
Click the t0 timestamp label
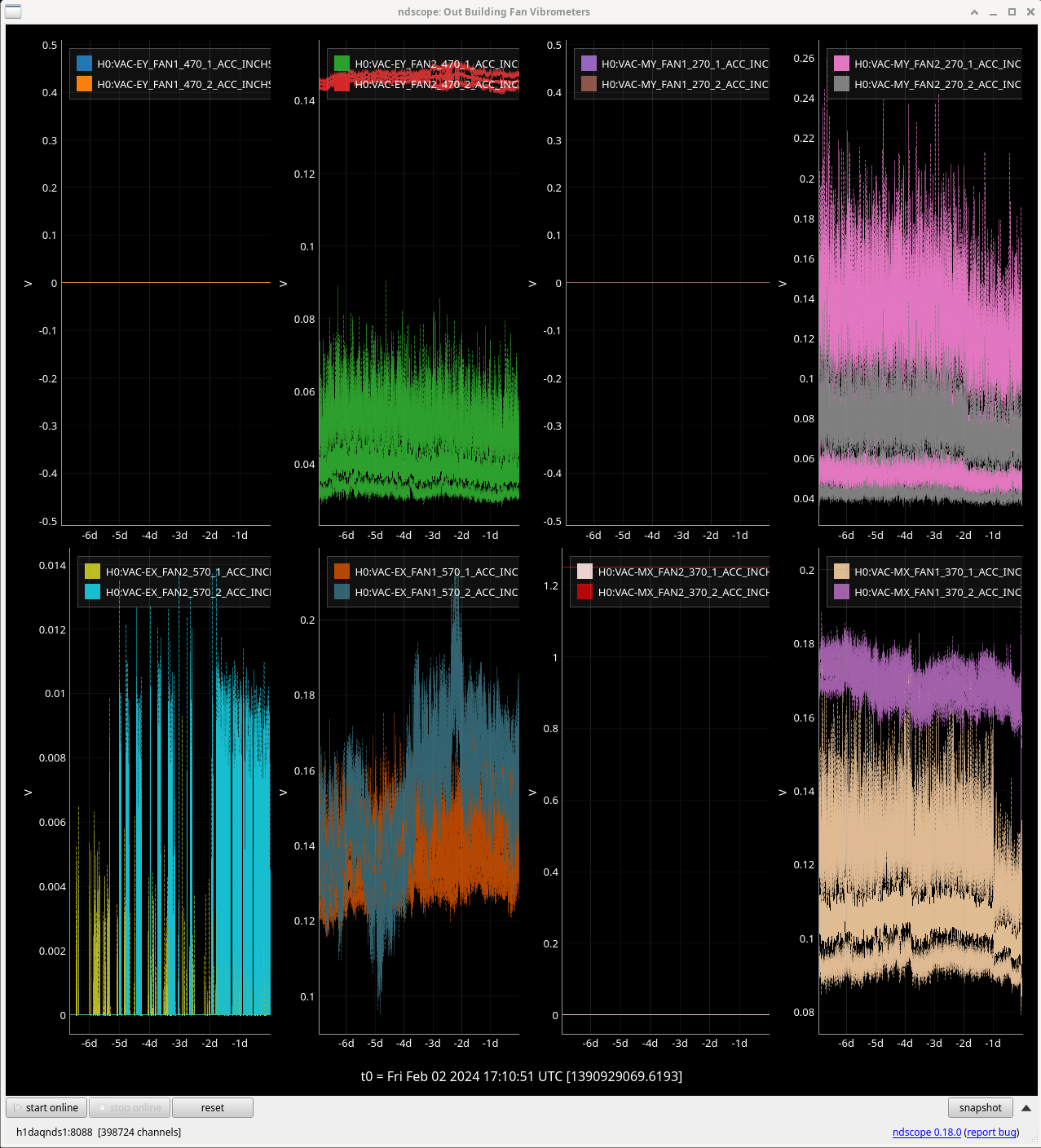(x=521, y=1076)
